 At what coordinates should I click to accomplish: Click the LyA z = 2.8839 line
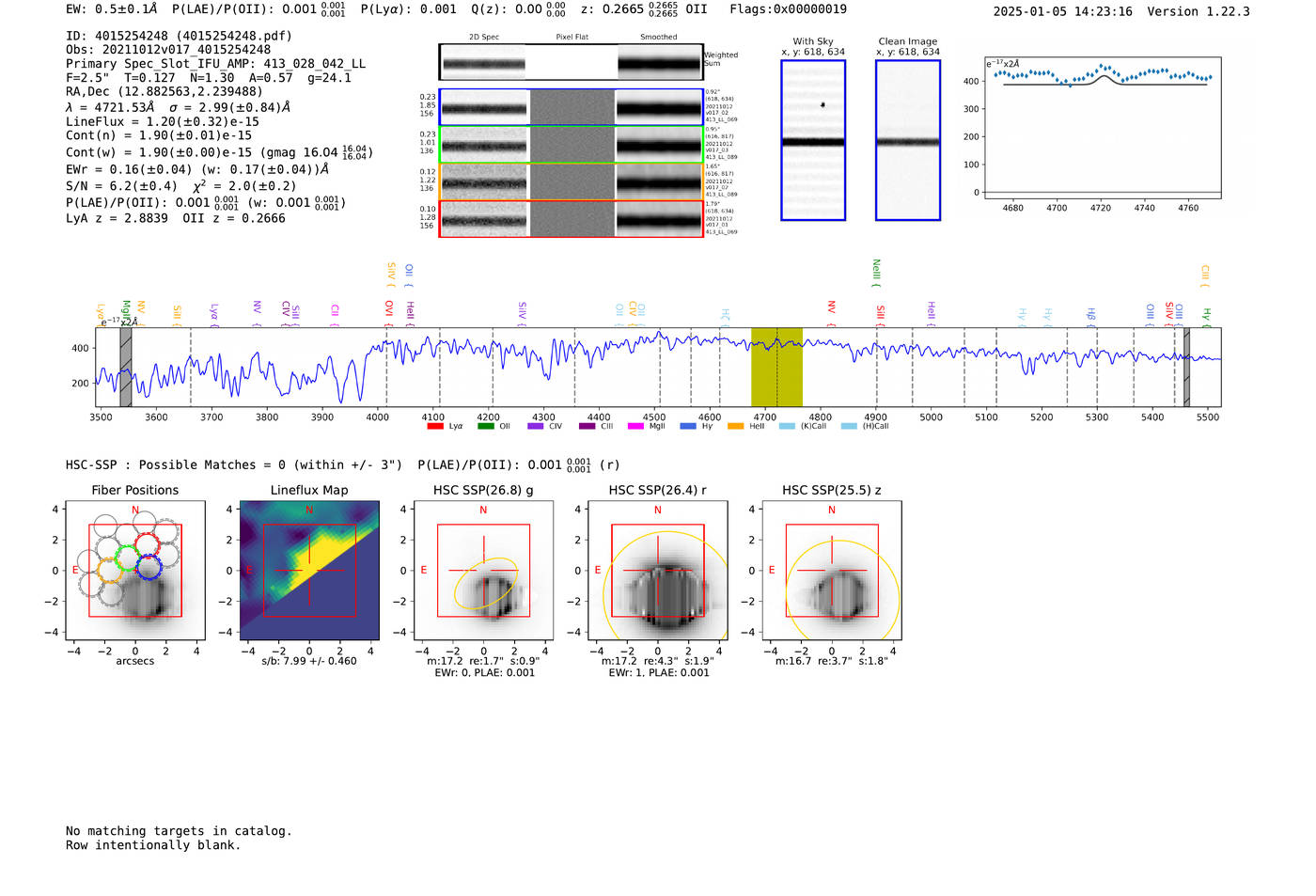click(176, 218)
